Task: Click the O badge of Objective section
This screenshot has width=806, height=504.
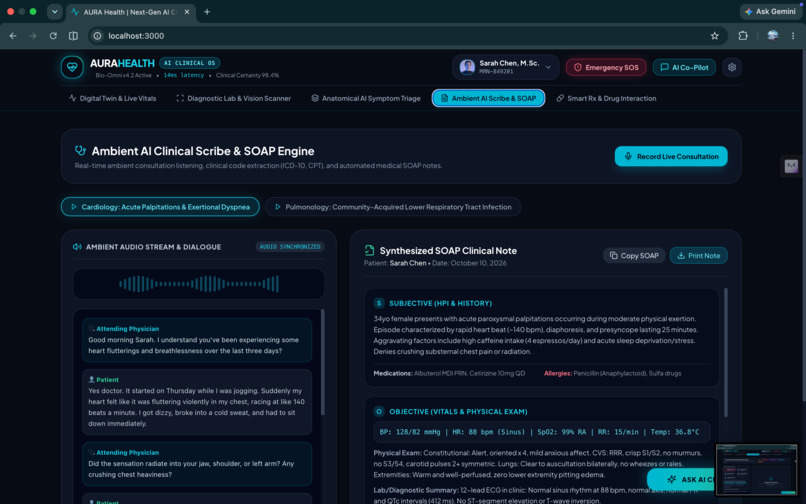Action: [379, 411]
